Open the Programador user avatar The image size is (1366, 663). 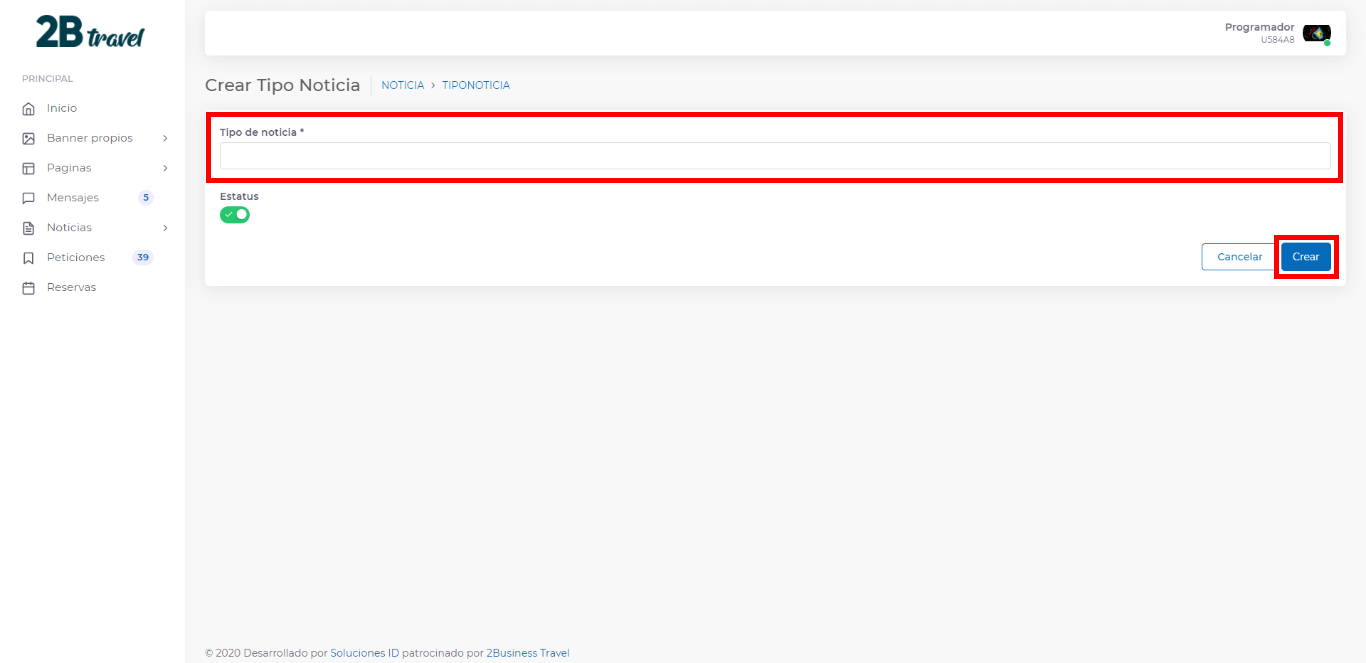pos(1317,33)
